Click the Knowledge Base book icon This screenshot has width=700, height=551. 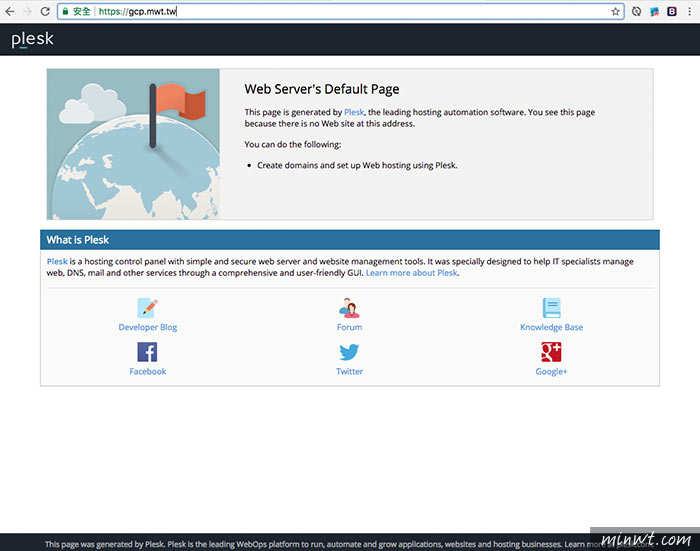(x=551, y=308)
